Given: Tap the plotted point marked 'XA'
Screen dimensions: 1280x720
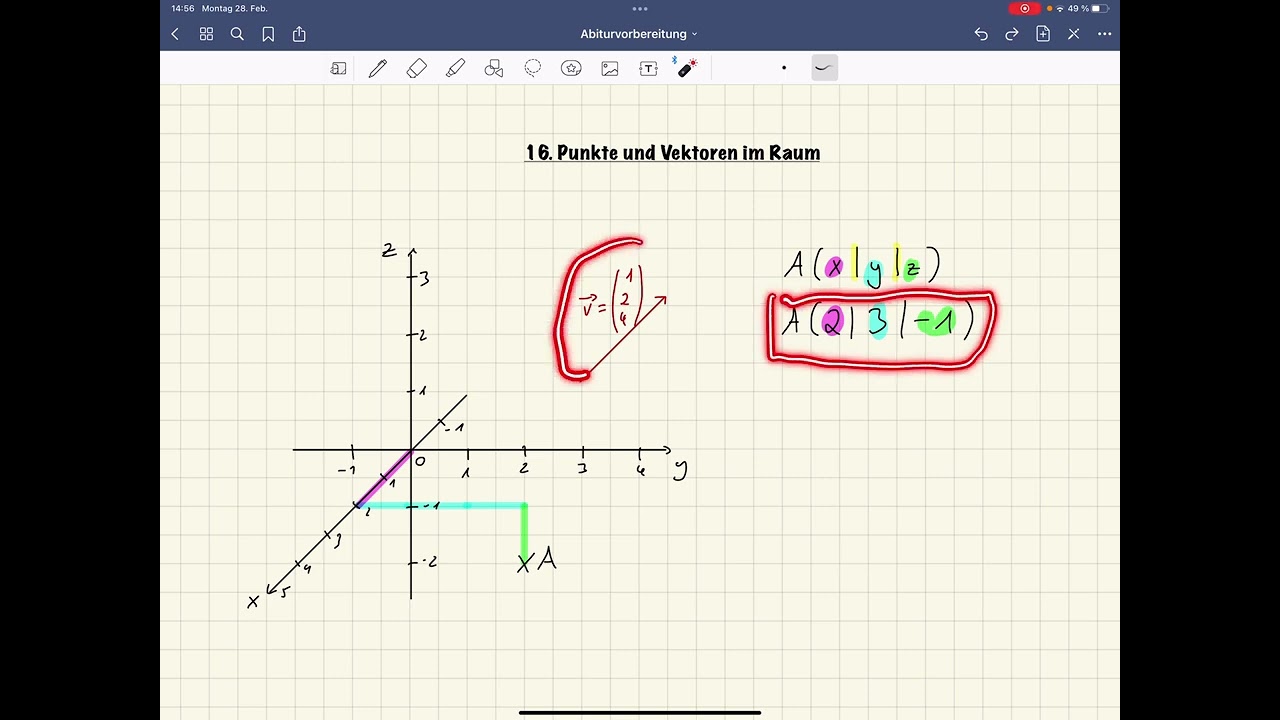Looking at the screenshot, I should coord(537,561).
